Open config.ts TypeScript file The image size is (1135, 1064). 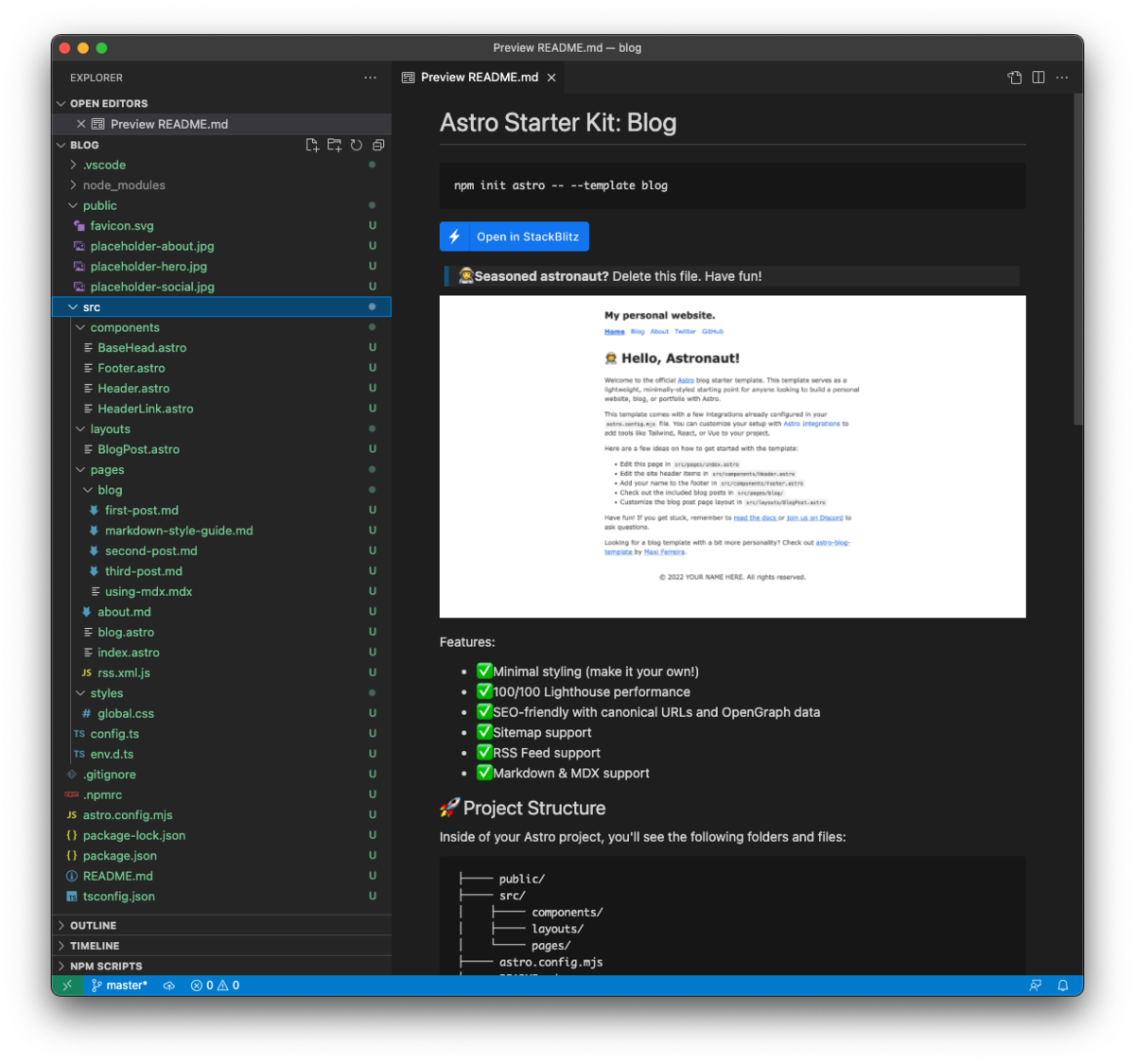pos(221,734)
